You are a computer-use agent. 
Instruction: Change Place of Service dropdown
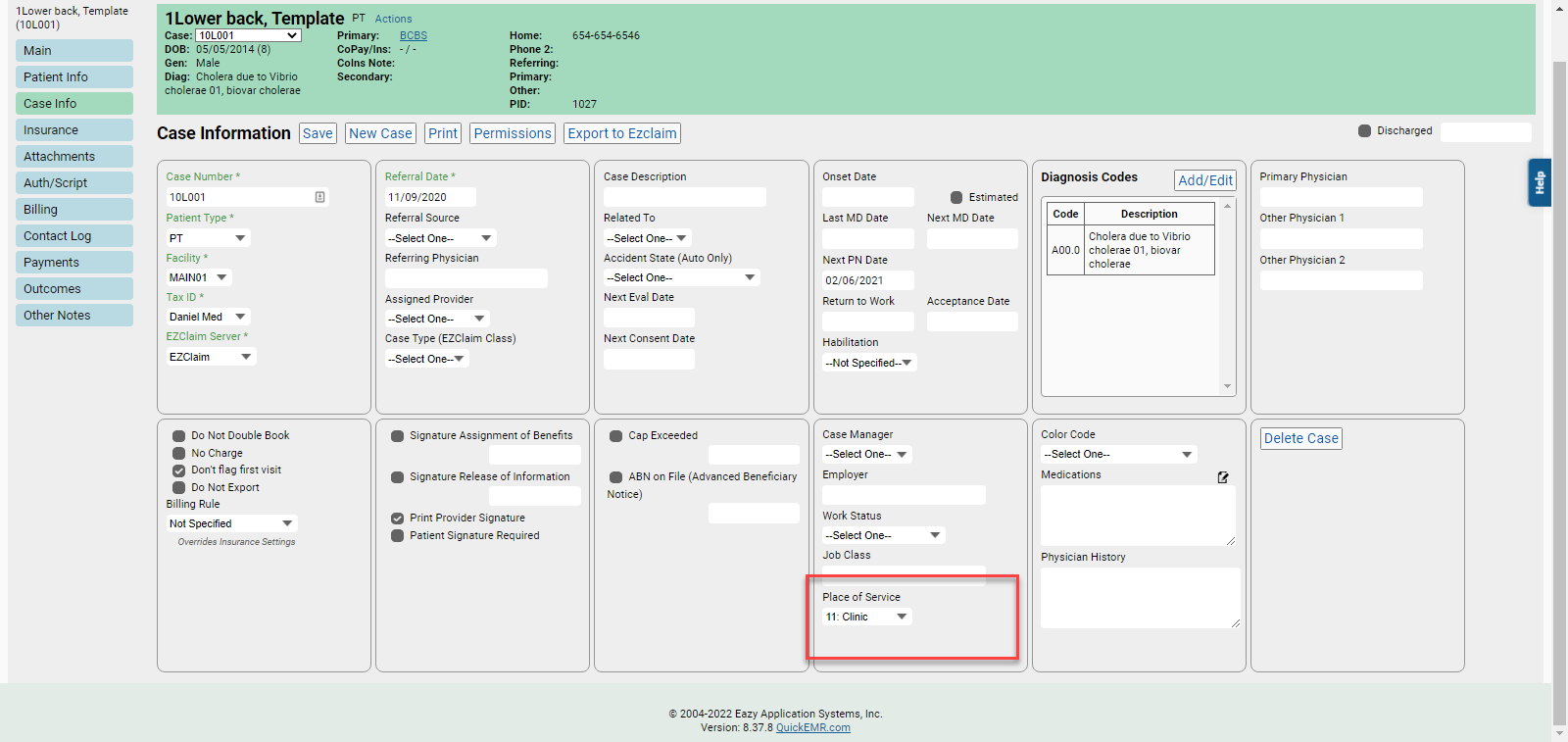[x=867, y=617]
